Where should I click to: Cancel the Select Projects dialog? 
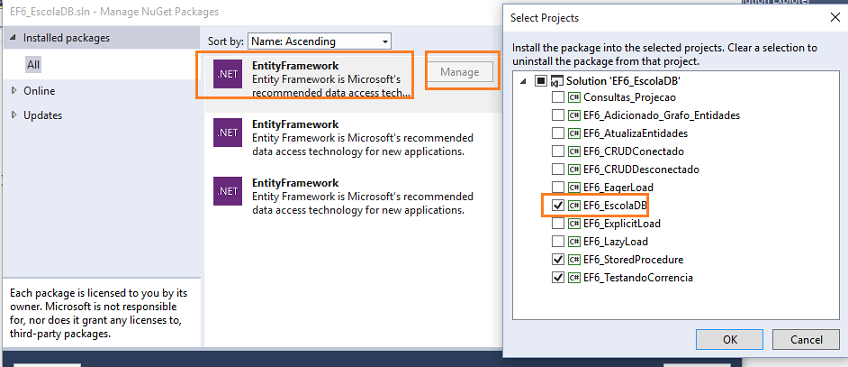pyautogui.click(x=806, y=339)
